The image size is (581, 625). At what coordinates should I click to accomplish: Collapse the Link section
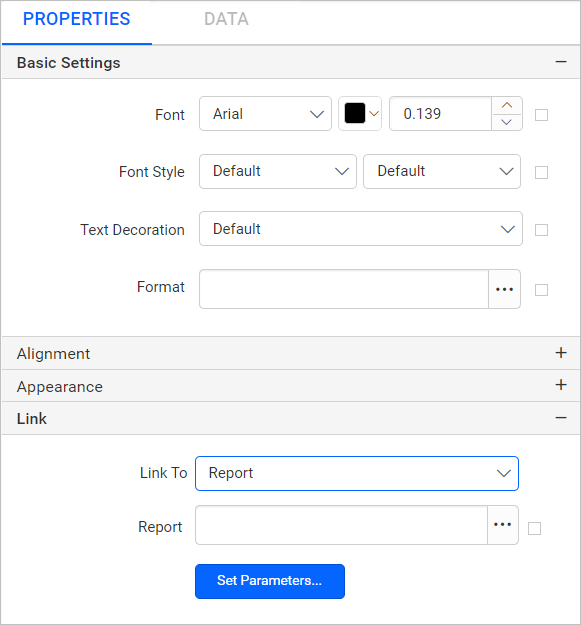click(x=561, y=418)
